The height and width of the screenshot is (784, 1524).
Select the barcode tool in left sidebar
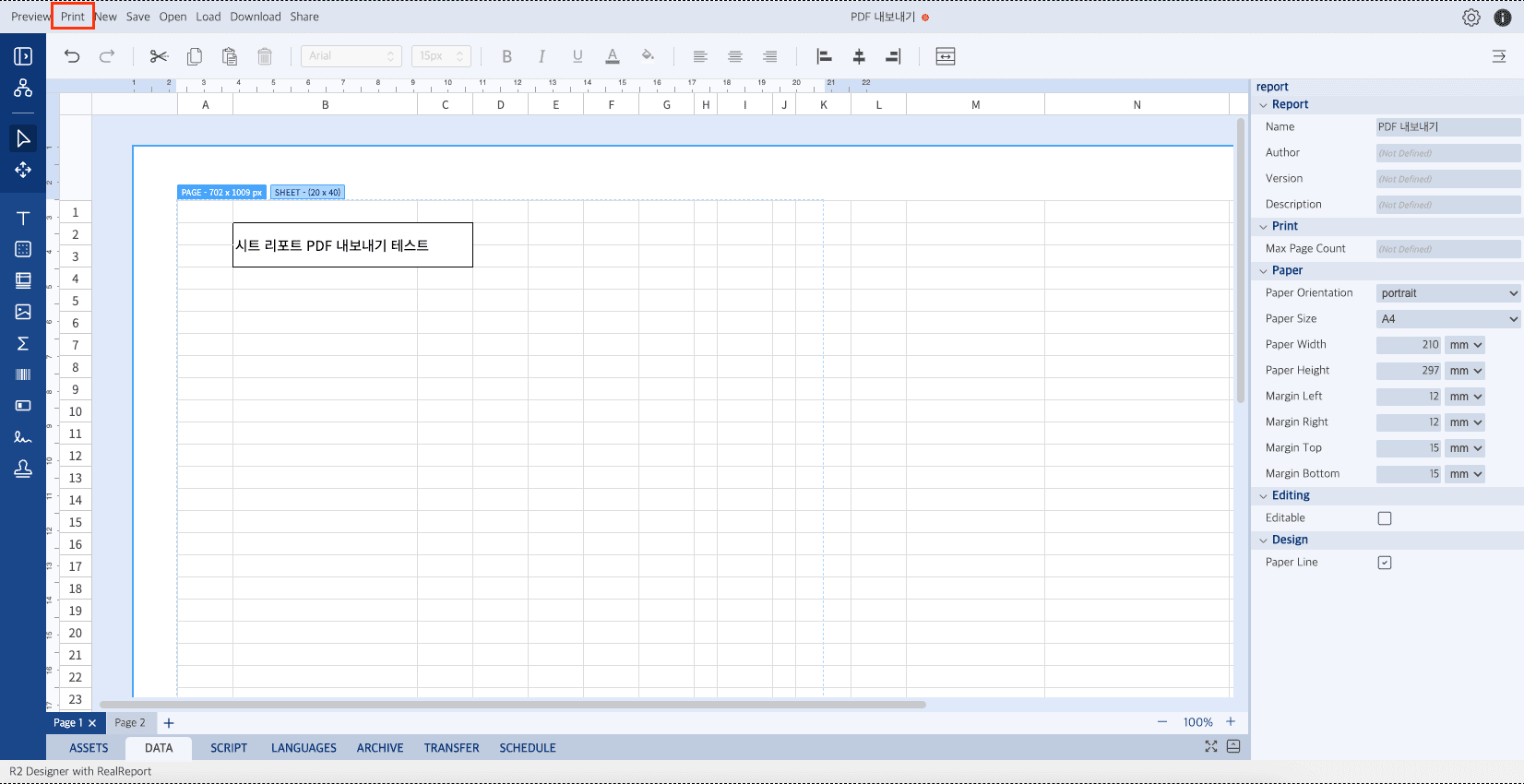[x=23, y=374]
